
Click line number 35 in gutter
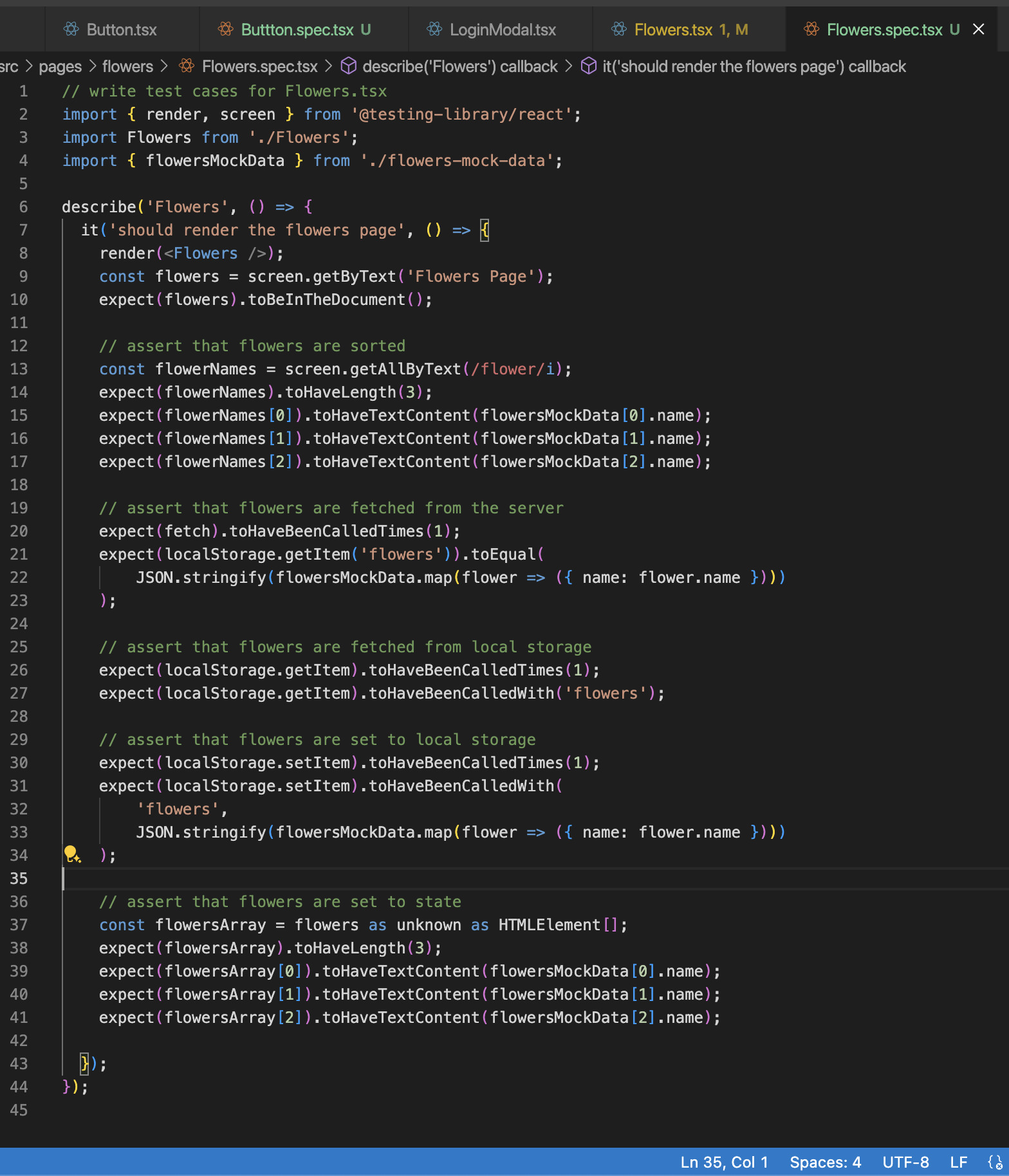[x=19, y=878]
